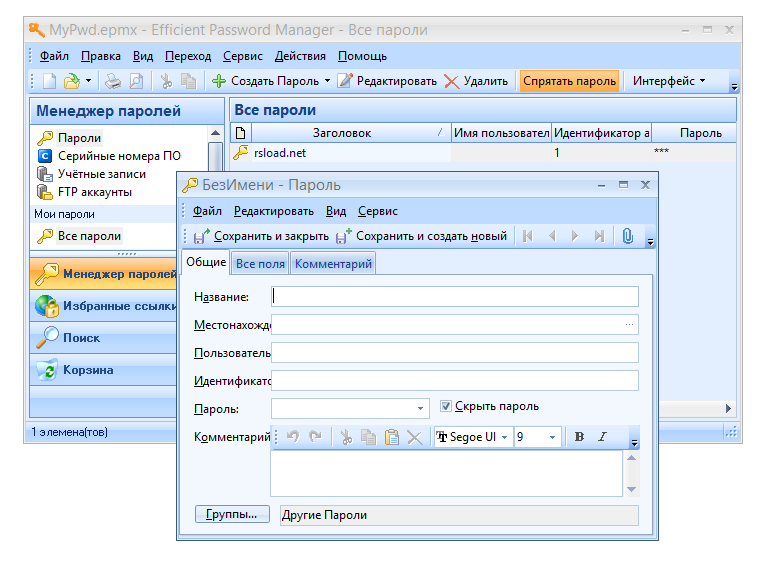Go to first record arrow in dialog
The height and width of the screenshot is (566, 783).
(528, 236)
